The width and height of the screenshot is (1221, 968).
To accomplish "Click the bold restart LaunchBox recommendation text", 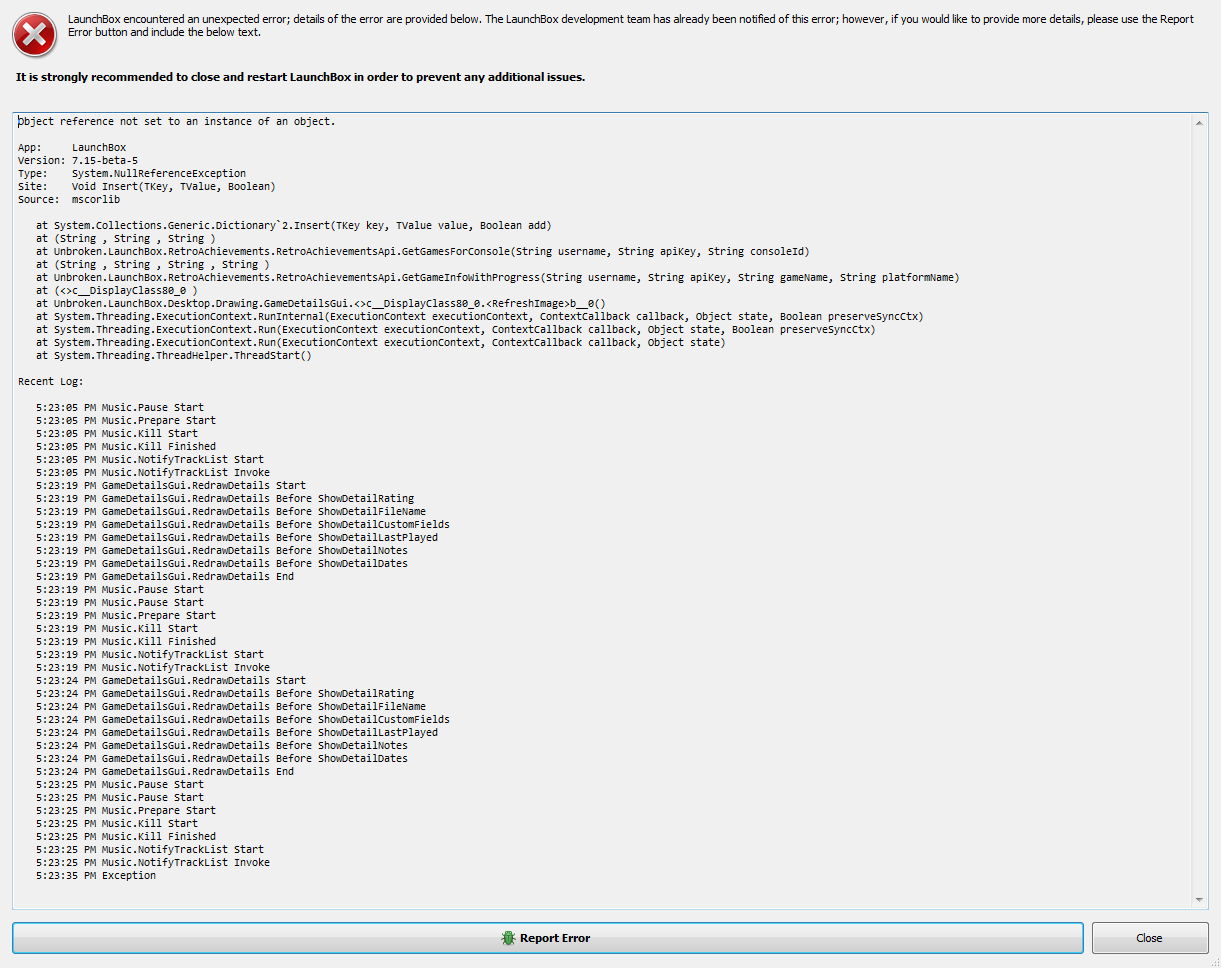I will pos(300,77).
